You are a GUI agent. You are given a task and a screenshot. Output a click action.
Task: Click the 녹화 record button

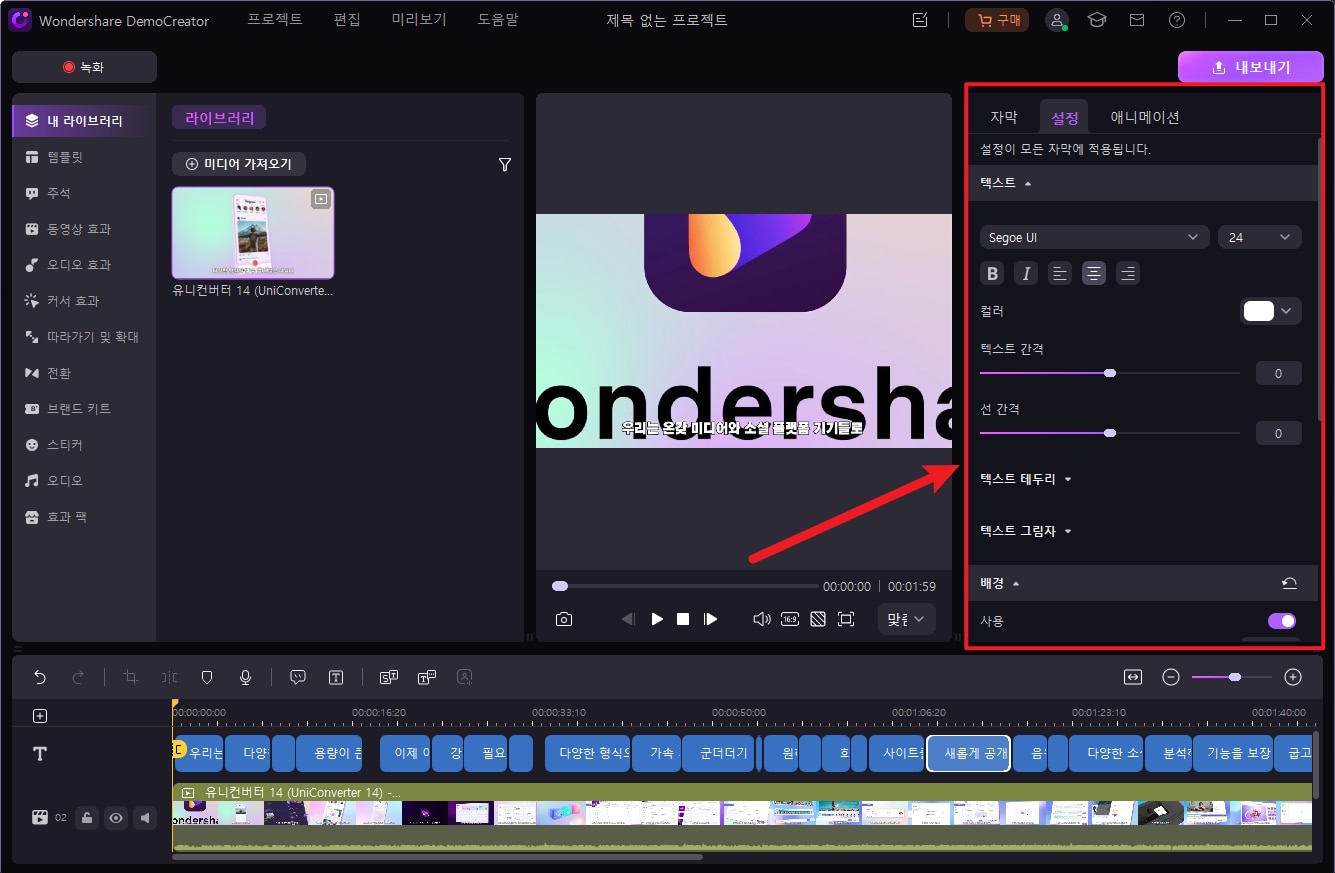[84, 67]
